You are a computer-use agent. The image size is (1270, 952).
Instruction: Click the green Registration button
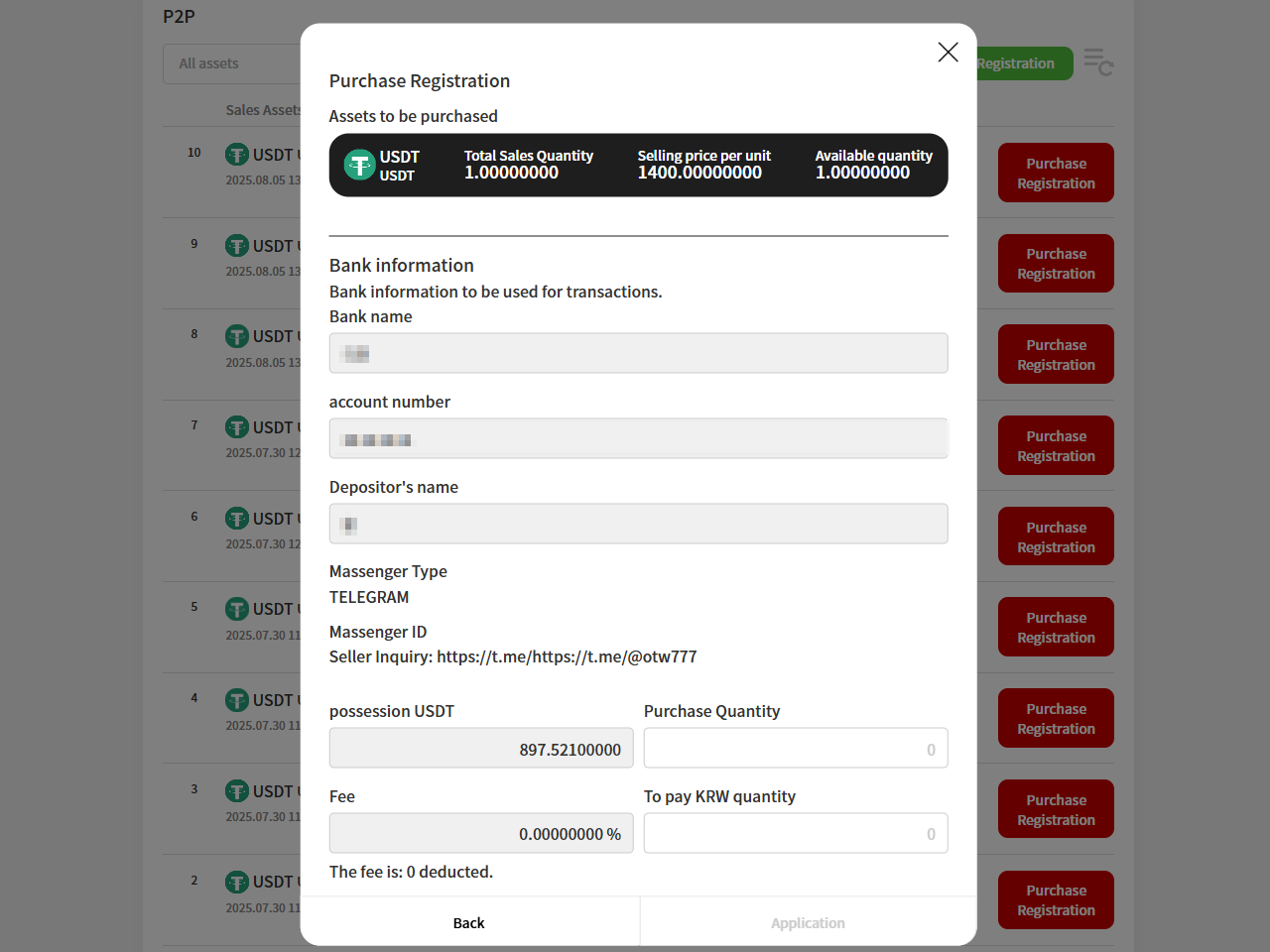click(x=1022, y=63)
